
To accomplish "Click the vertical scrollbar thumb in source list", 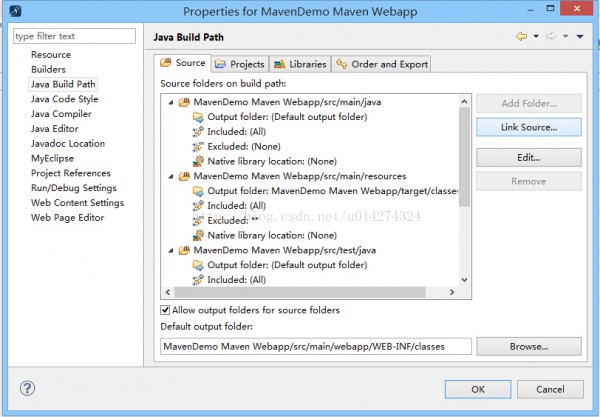I will 464,157.
